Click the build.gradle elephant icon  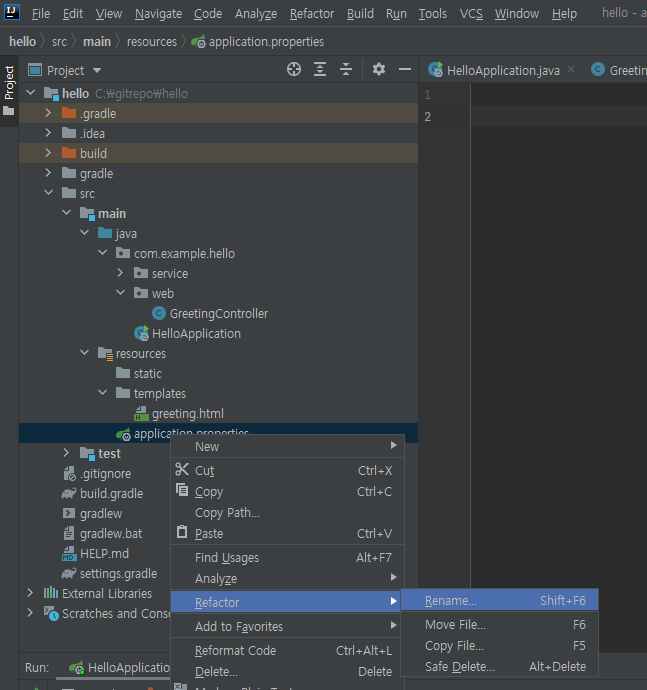[x=69, y=494]
